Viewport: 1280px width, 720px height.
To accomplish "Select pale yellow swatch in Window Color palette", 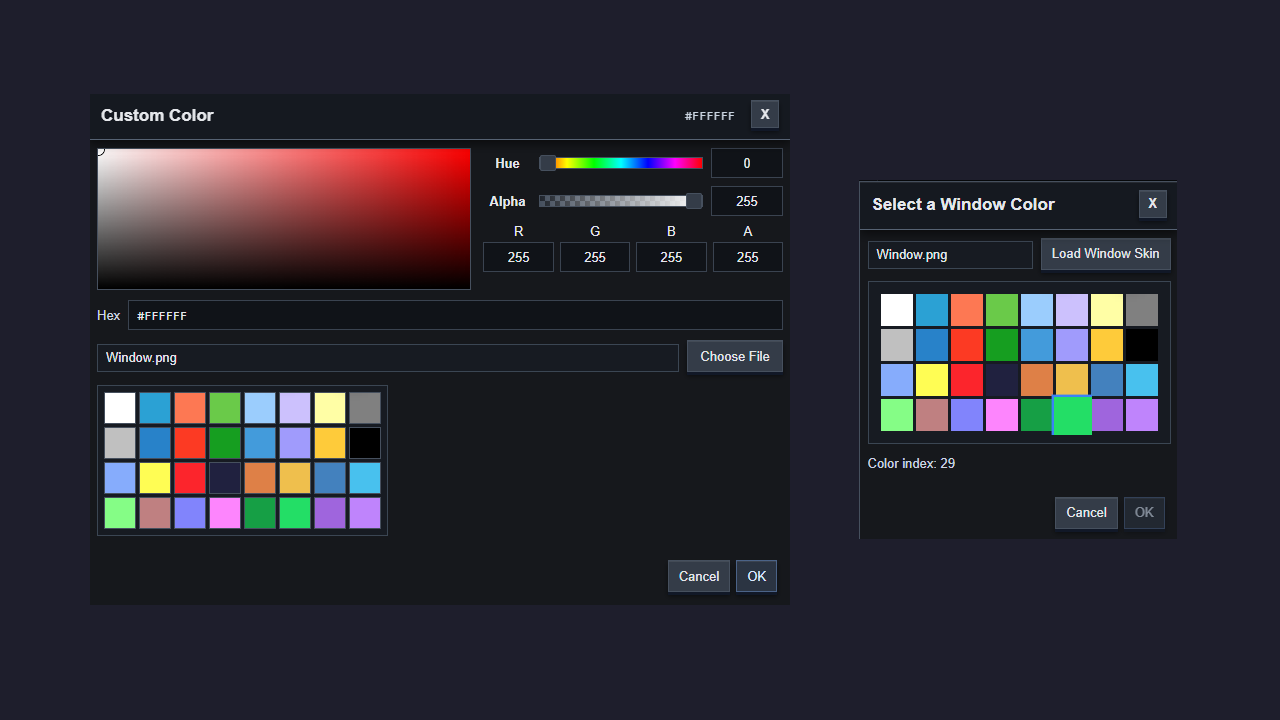I will (x=1107, y=310).
